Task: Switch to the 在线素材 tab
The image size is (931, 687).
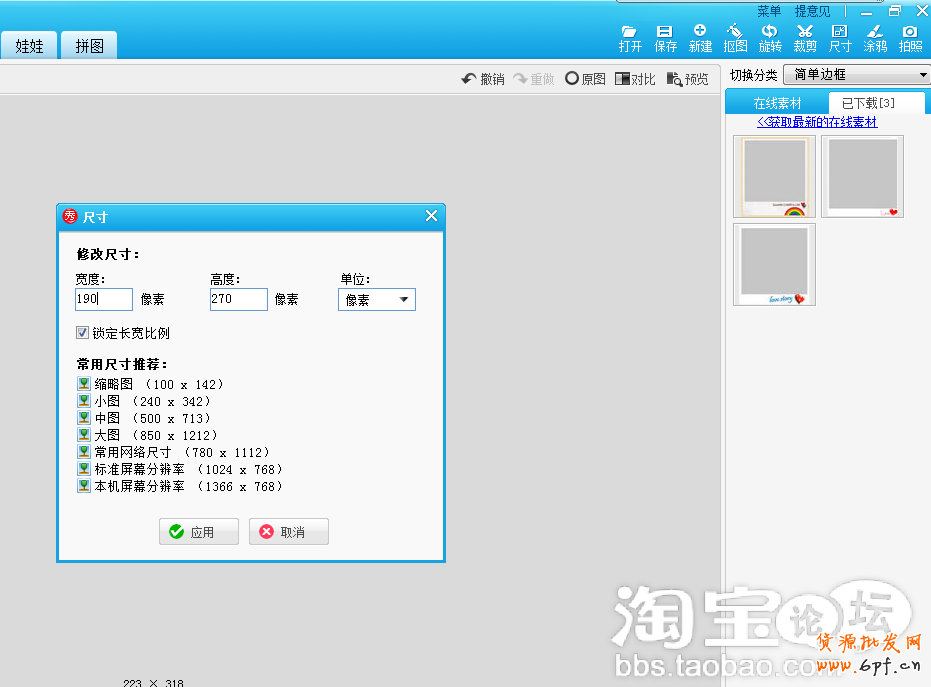Action: click(x=777, y=103)
